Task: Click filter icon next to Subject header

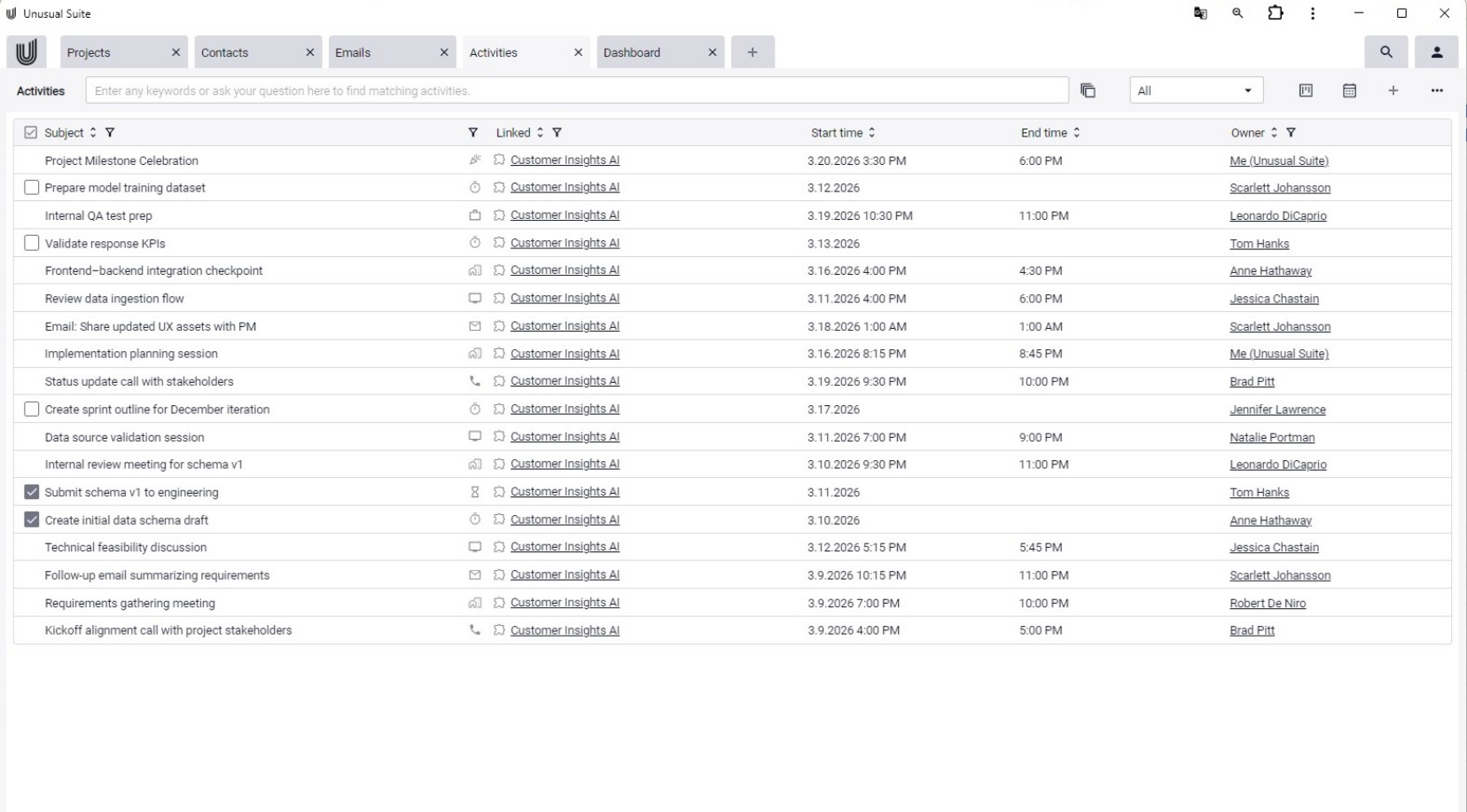Action: (x=110, y=133)
